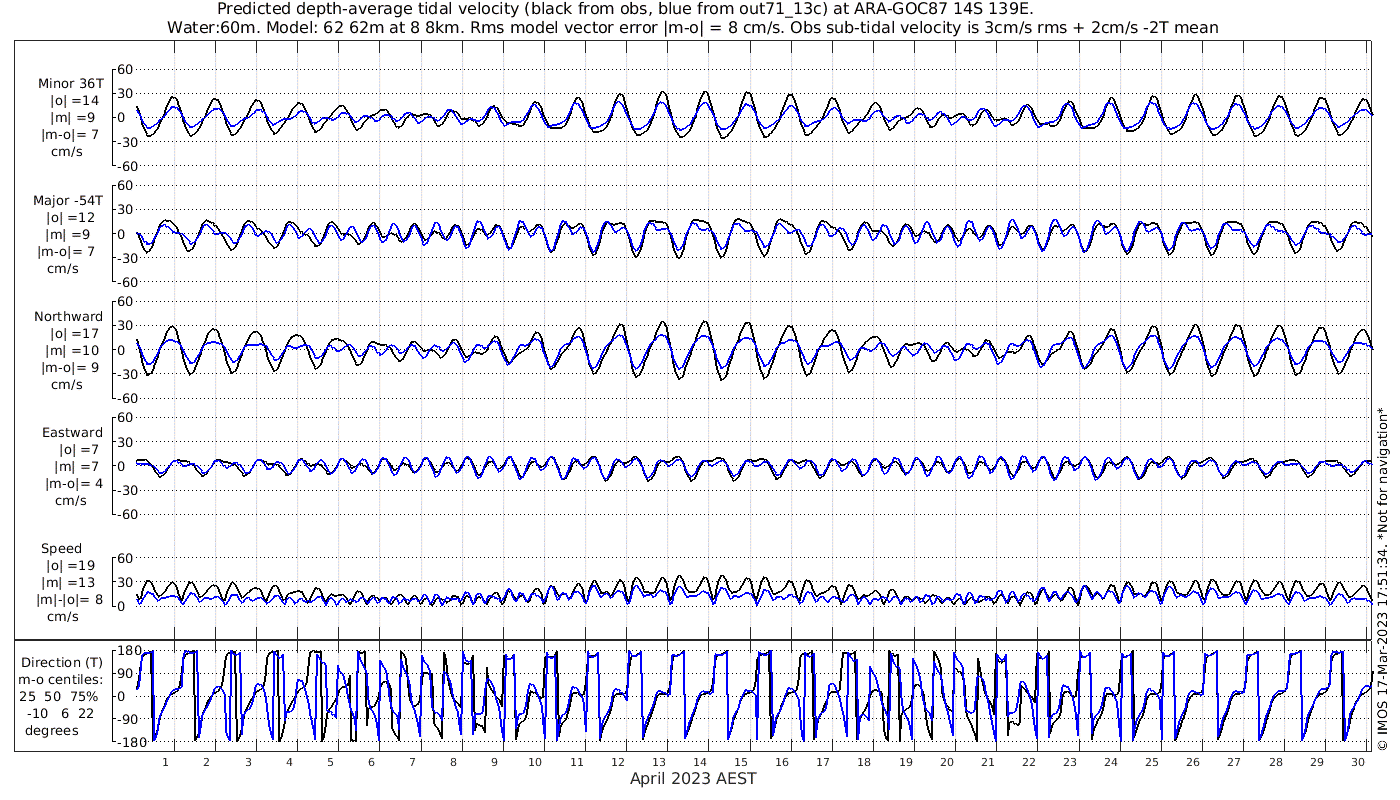
Task: Click '|m|-|o|= 8' in the Speed panel
Action: coord(69,599)
